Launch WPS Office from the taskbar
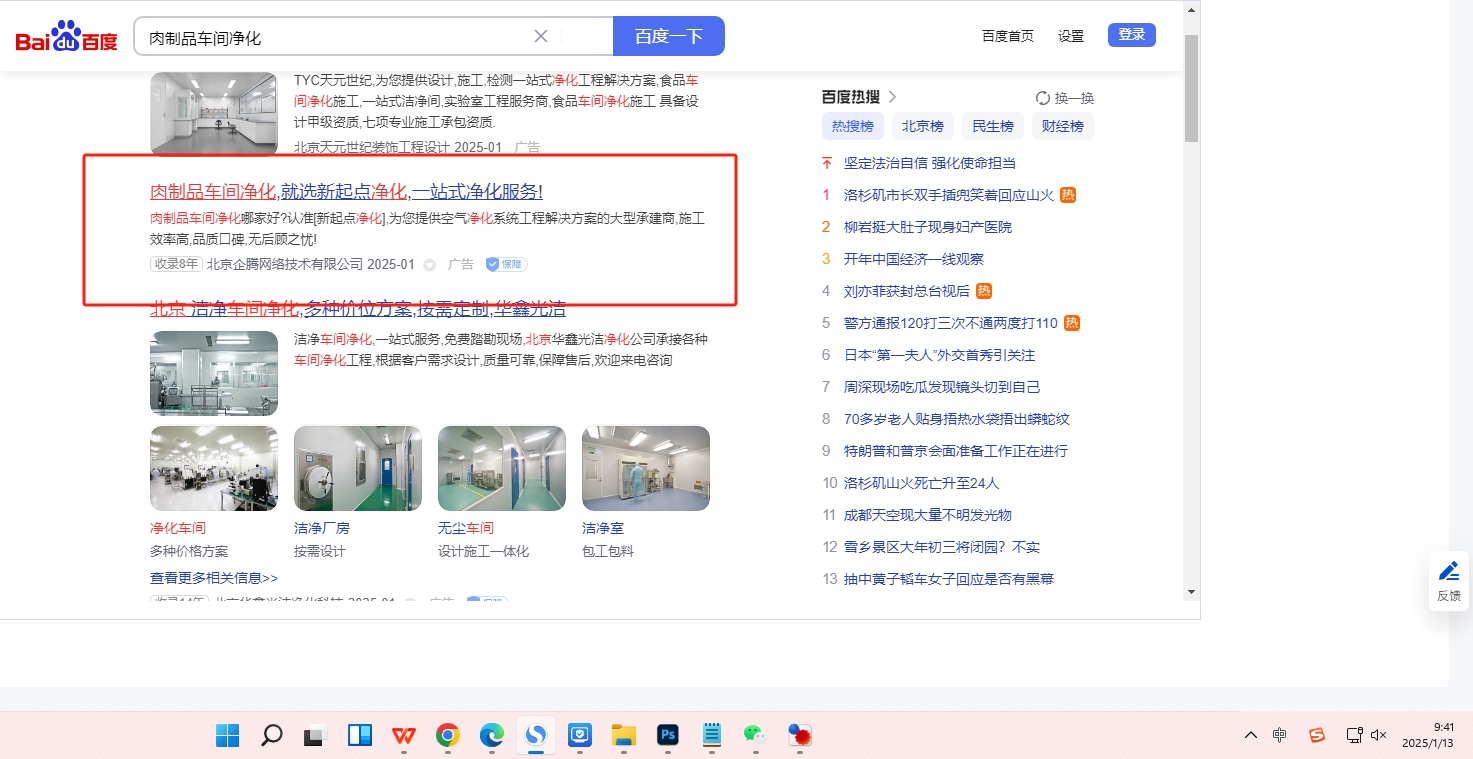Image resolution: width=1473 pixels, height=759 pixels. point(404,736)
